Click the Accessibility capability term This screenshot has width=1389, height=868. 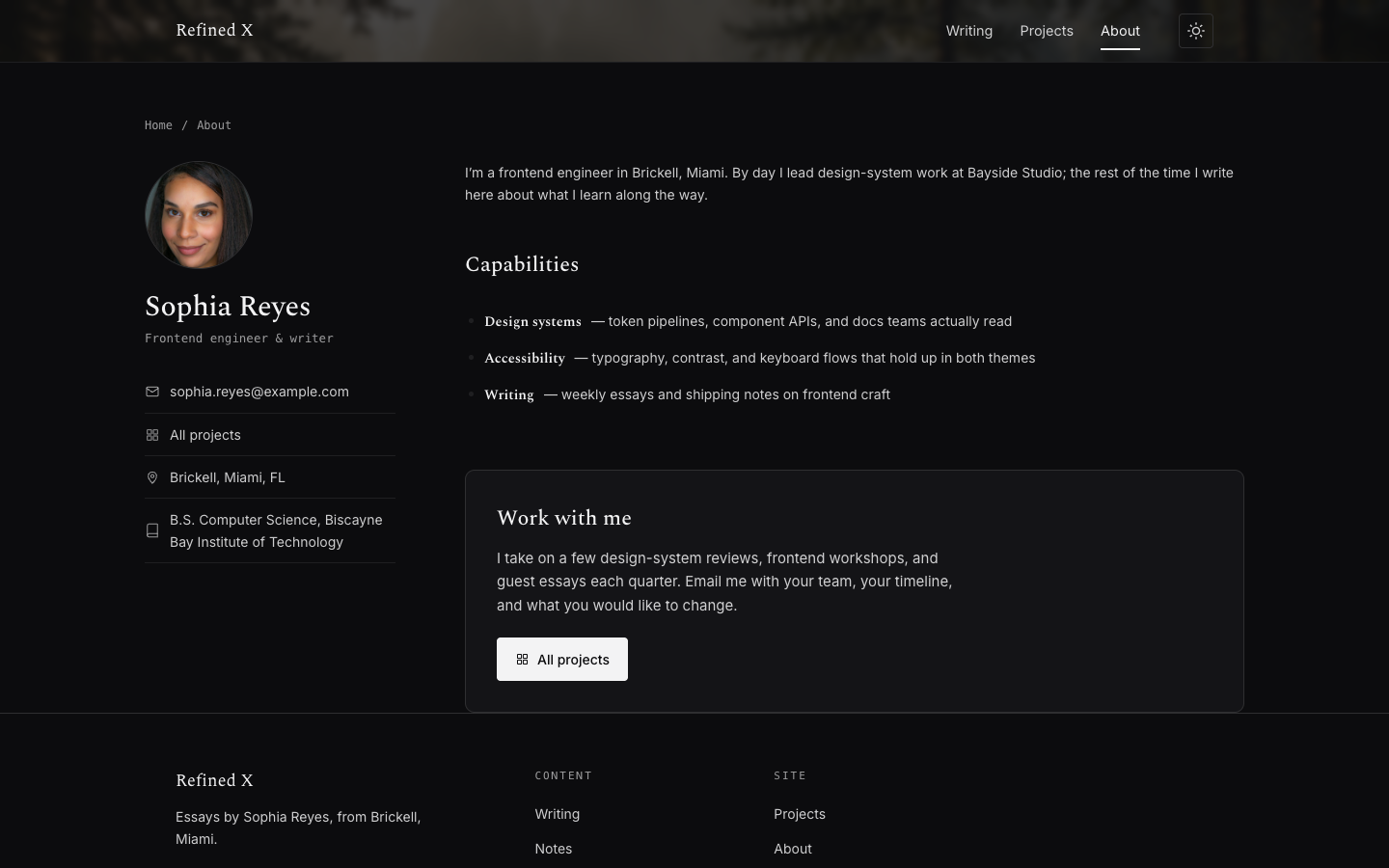tap(525, 358)
